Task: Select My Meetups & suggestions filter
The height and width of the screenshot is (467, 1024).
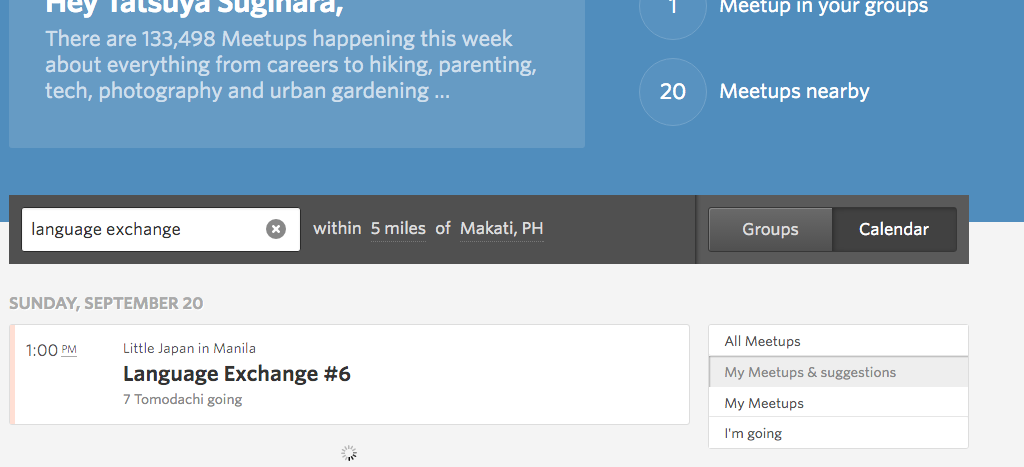Action: point(839,372)
